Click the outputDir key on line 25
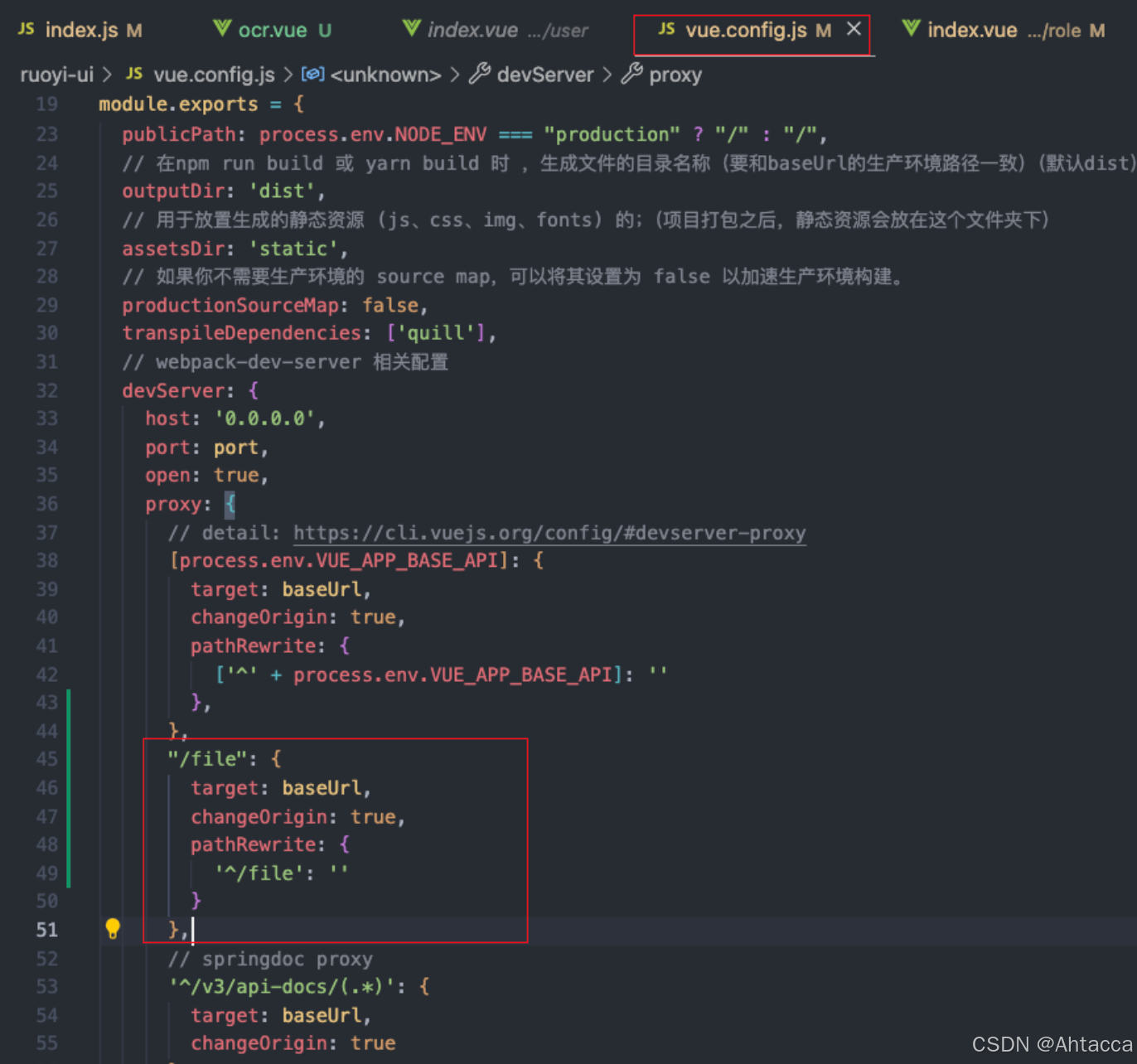Viewport: 1137px width, 1064px height. click(173, 191)
